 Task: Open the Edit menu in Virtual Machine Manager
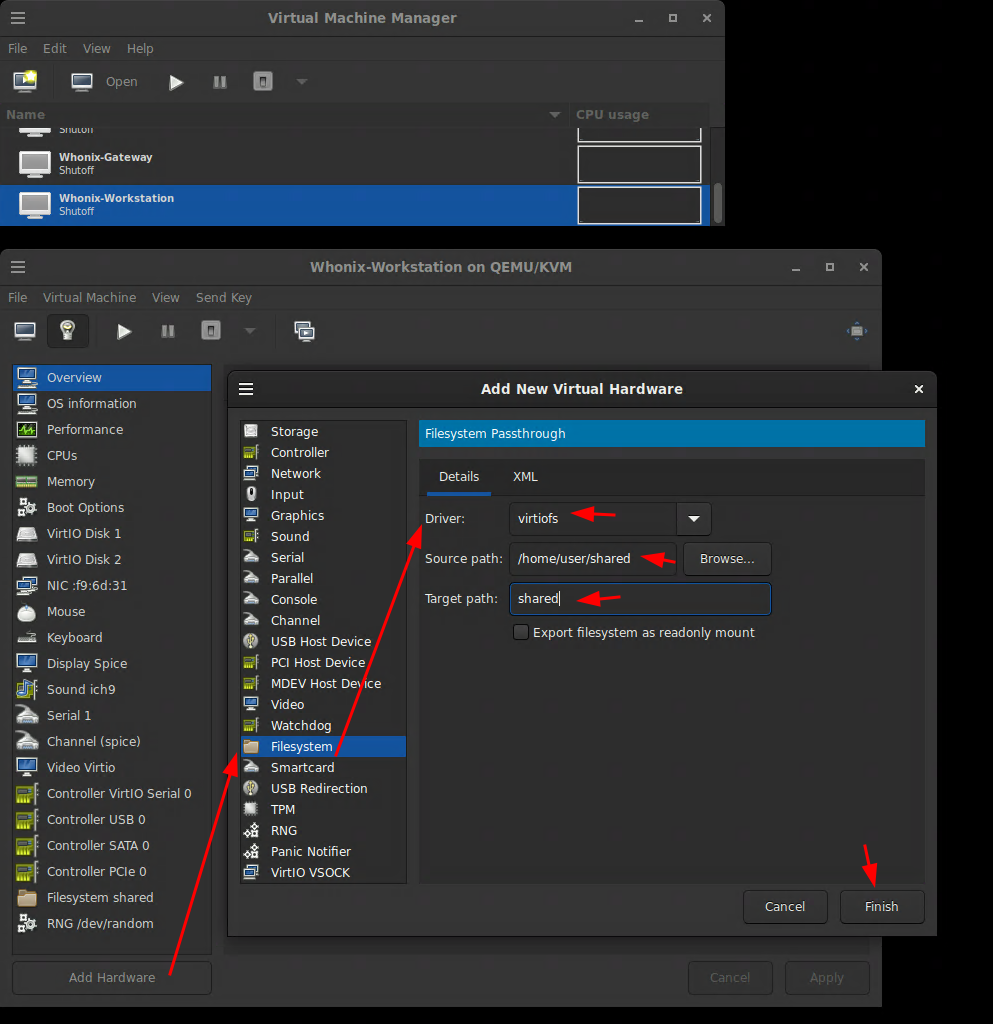[x=55, y=48]
